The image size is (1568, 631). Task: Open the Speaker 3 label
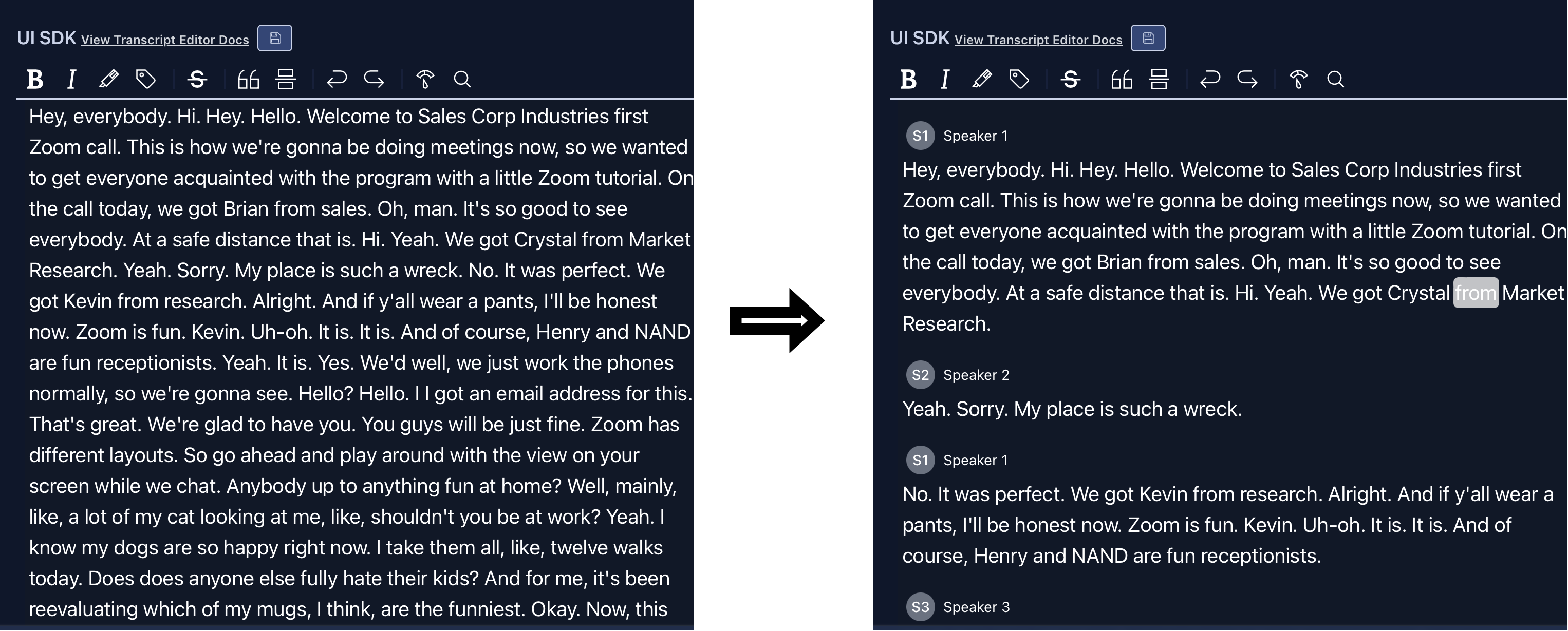click(976, 607)
